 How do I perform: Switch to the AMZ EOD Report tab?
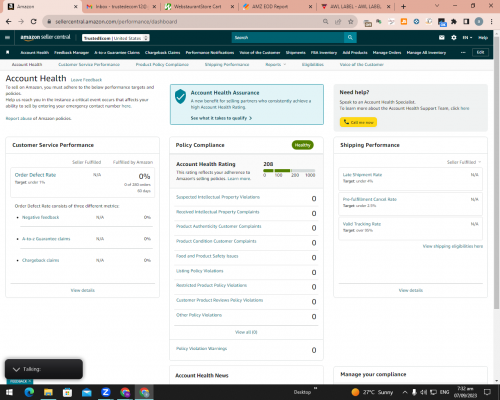pyautogui.click(x=277, y=6)
